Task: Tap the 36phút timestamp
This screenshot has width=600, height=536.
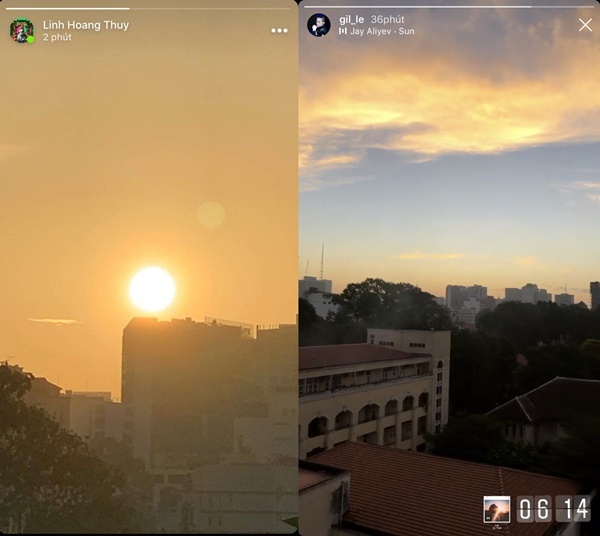Action: pyautogui.click(x=387, y=20)
